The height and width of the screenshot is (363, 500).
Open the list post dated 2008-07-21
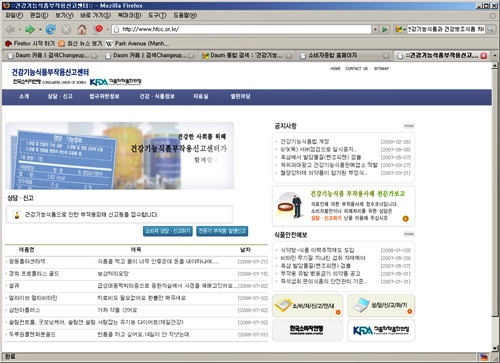pyautogui.click(x=137, y=262)
